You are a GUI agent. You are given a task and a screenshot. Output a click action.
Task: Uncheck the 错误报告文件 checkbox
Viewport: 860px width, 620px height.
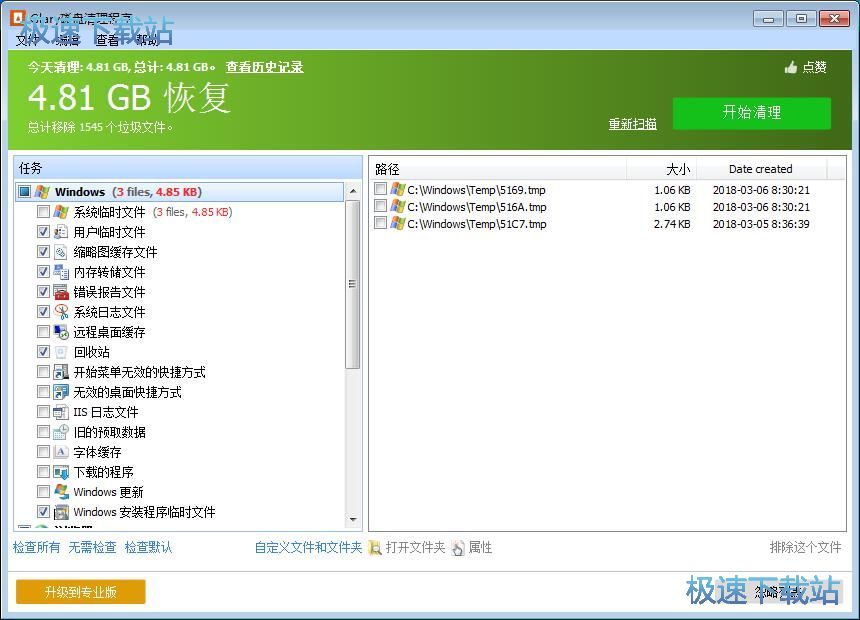coord(43,291)
